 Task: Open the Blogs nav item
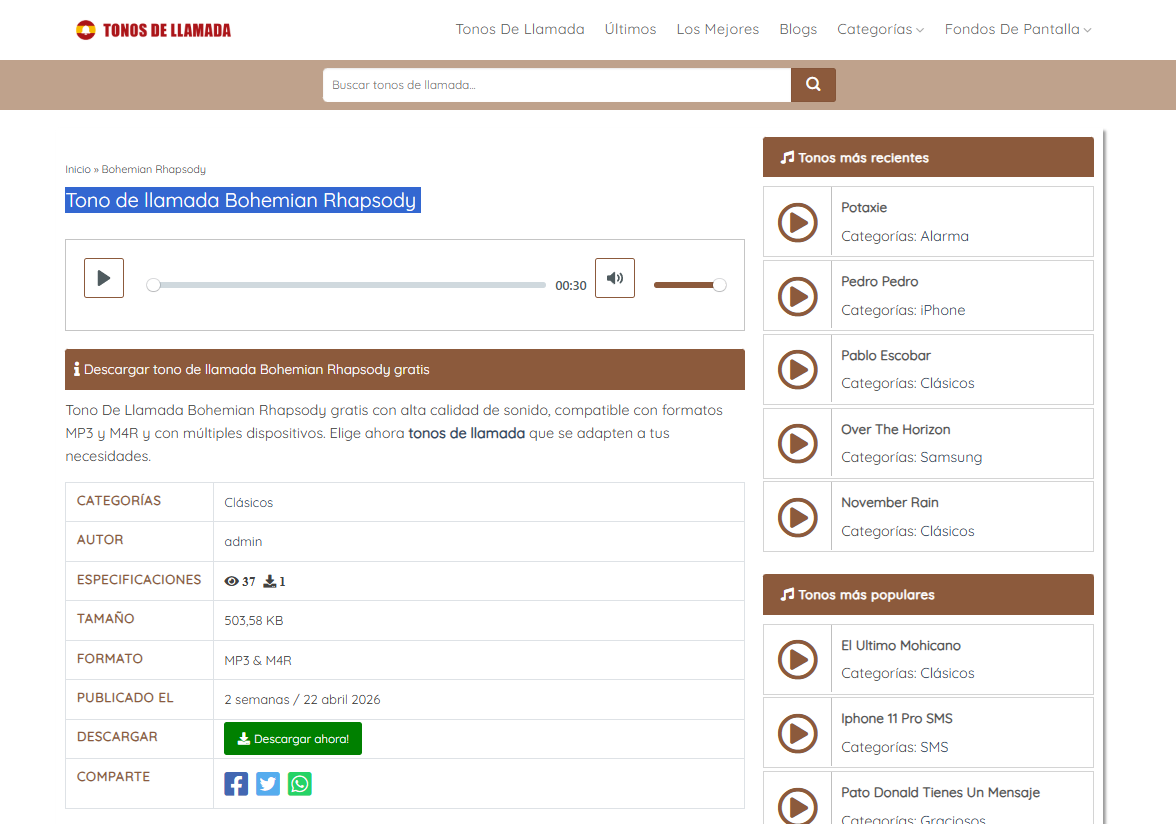pyautogui.click(x=798, y=29)
